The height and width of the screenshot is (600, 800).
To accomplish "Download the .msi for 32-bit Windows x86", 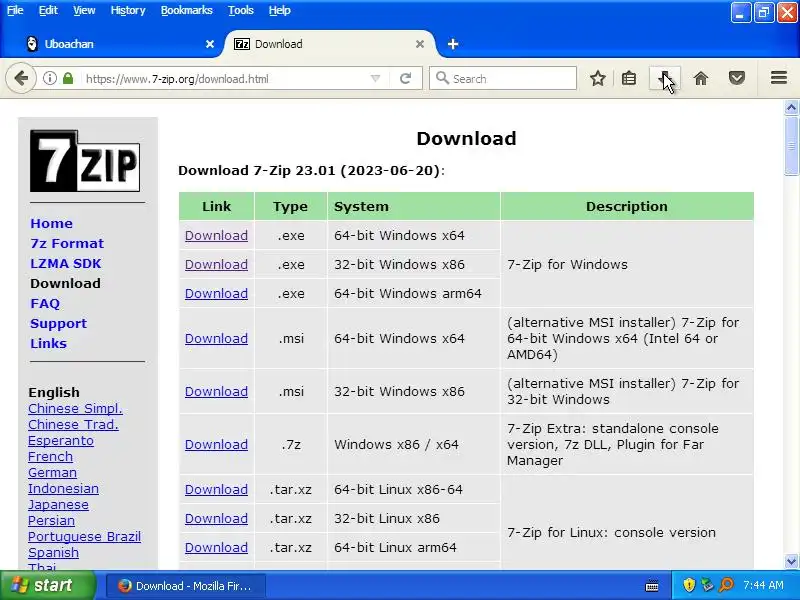I will [216, 392].
